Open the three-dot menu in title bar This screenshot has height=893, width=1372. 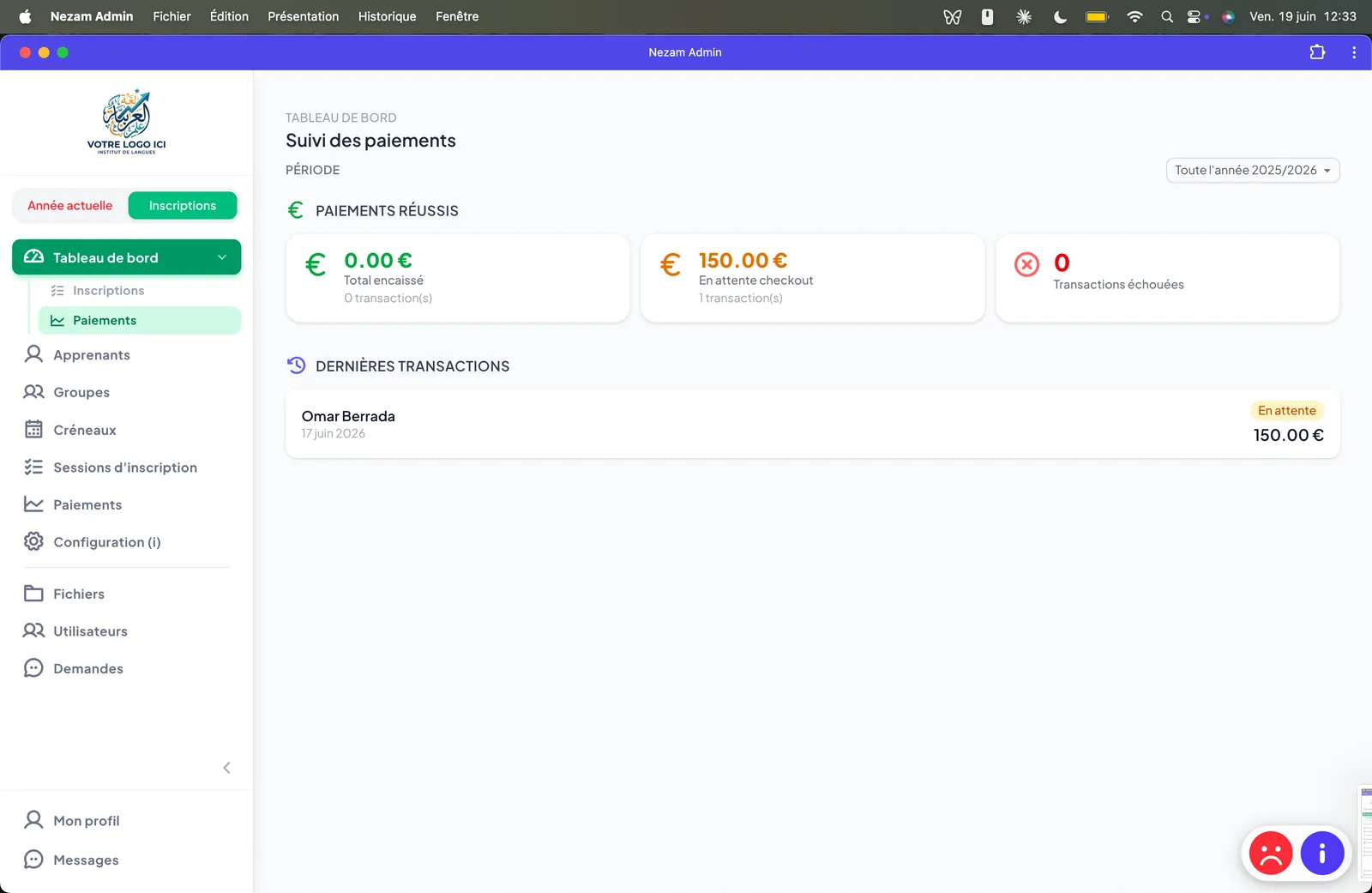tap(1354, 52)
